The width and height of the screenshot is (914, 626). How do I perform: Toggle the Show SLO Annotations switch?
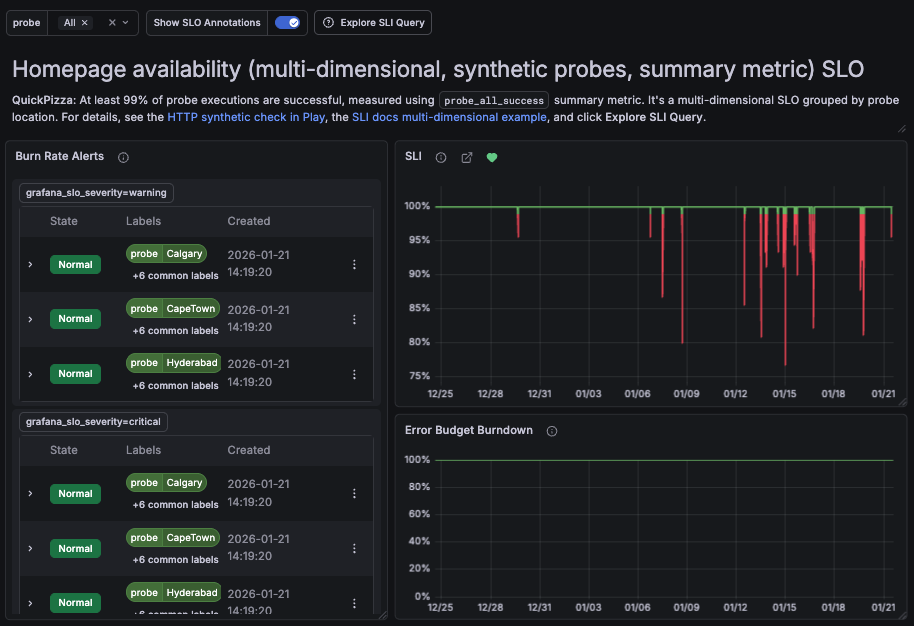point(287,22)
